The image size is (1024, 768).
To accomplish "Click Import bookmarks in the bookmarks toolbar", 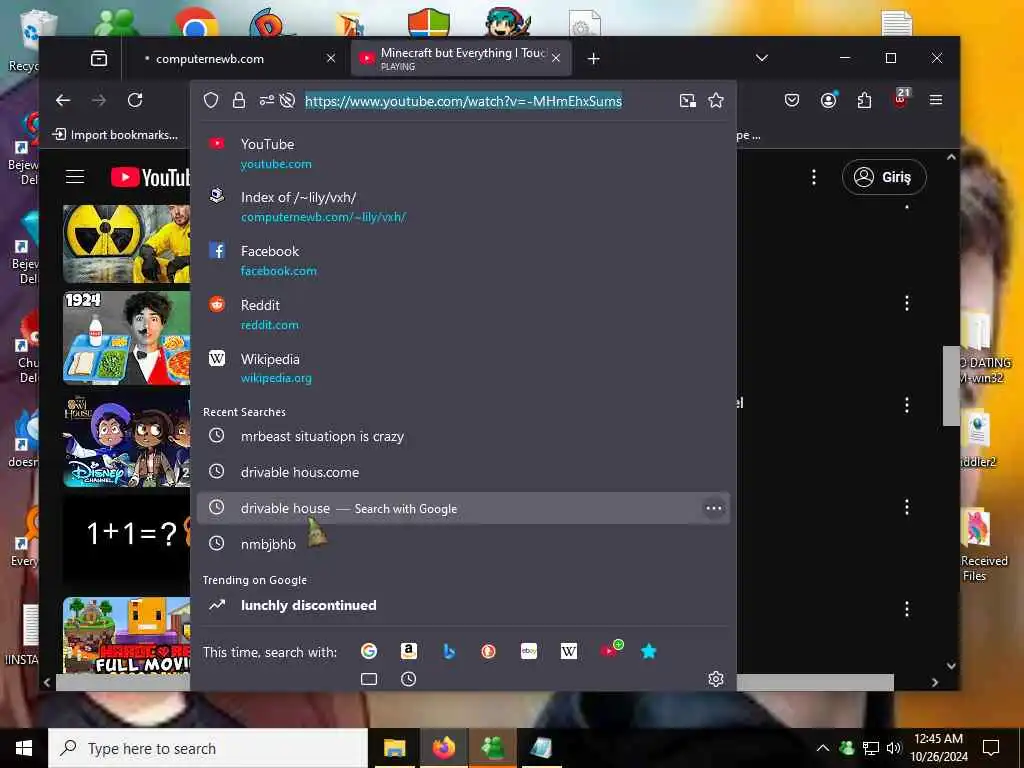I will [116, 135].
